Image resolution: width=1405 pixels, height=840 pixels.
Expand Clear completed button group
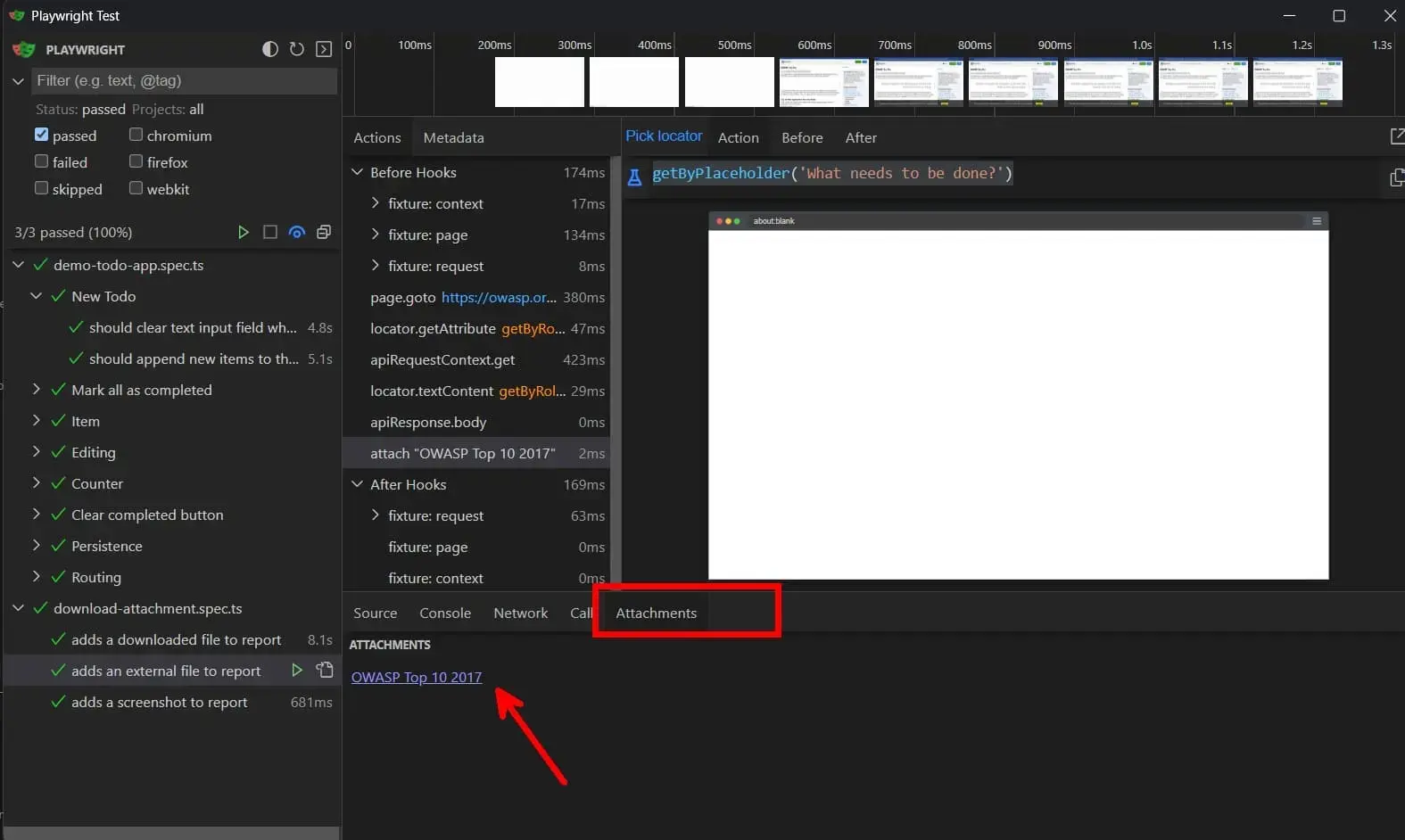[x=36, y=515]
